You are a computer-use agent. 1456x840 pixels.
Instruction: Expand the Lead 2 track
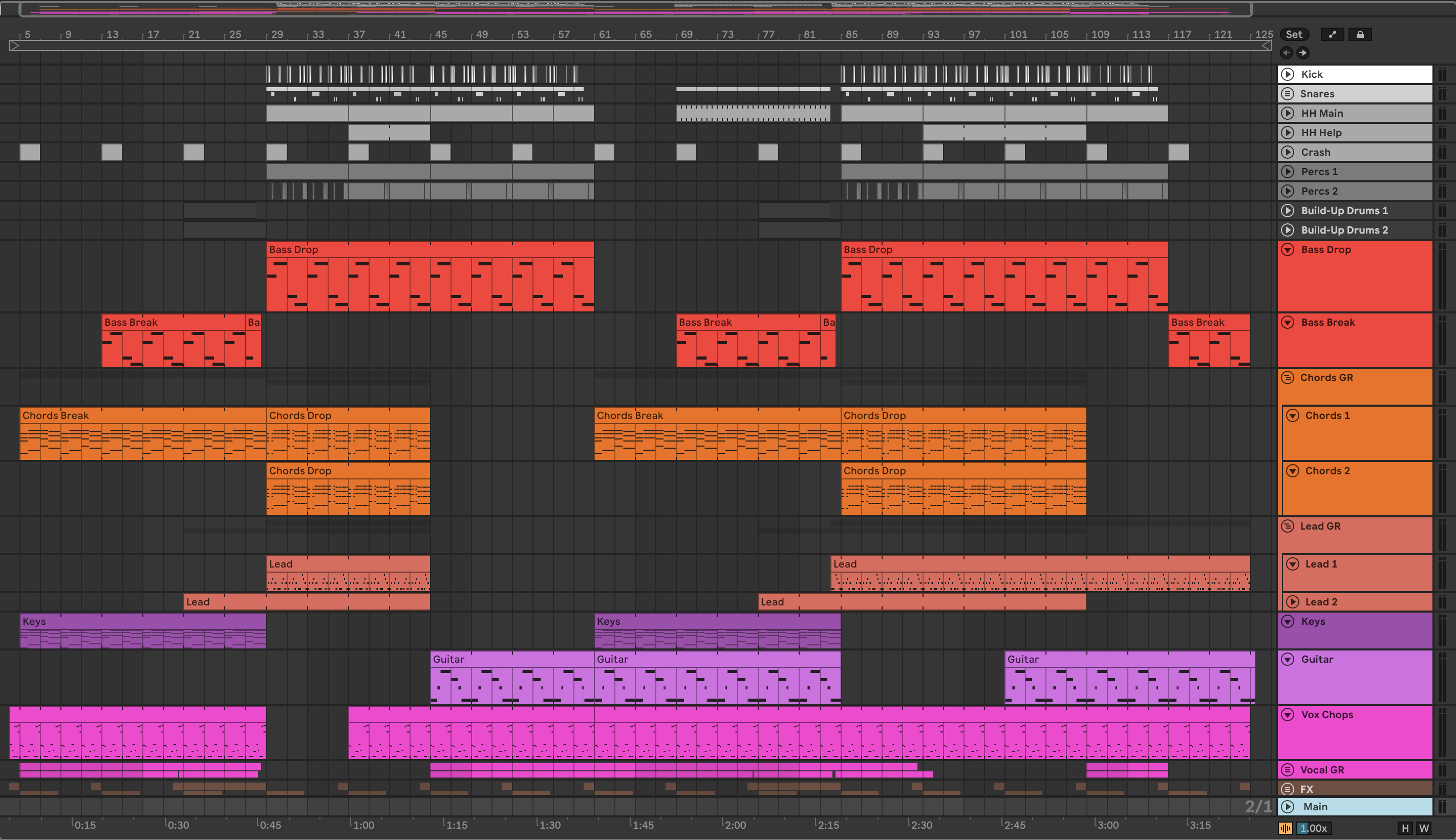pyautogui.click(x=1293, y=602)
